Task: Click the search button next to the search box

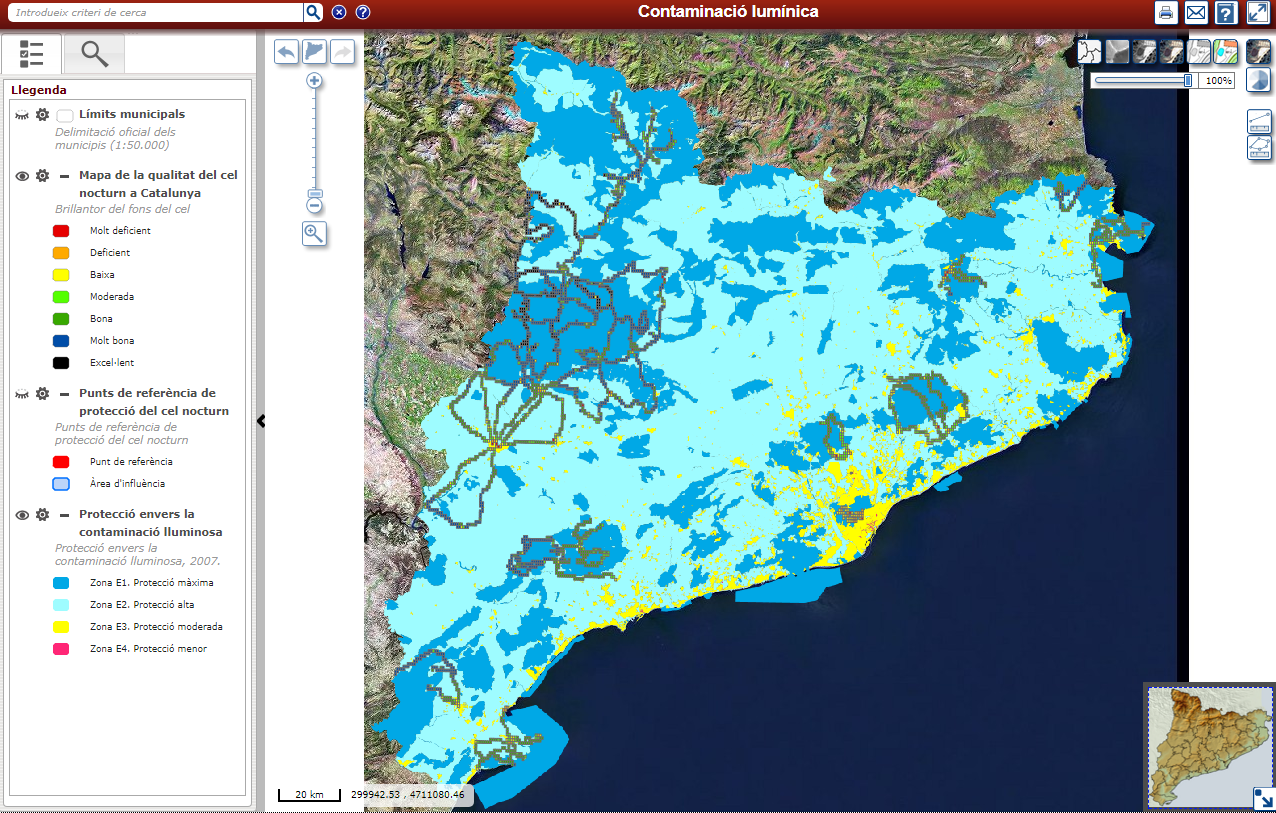Action: (313, 12)
